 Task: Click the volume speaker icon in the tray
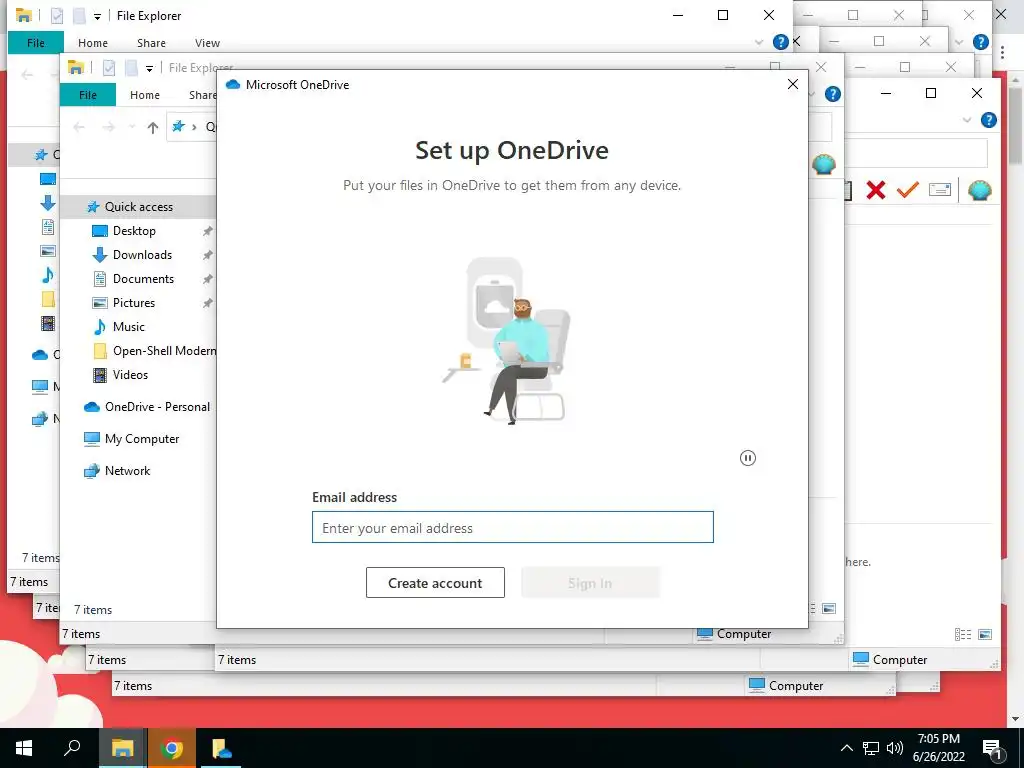(x=895, y=748)
